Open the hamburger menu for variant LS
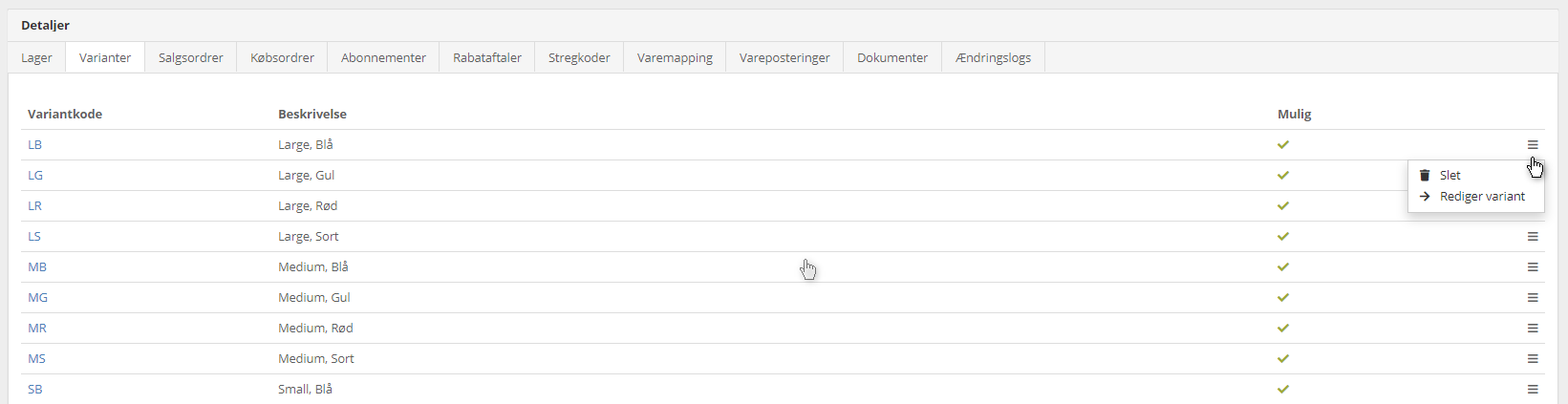 click(1533, 237)
